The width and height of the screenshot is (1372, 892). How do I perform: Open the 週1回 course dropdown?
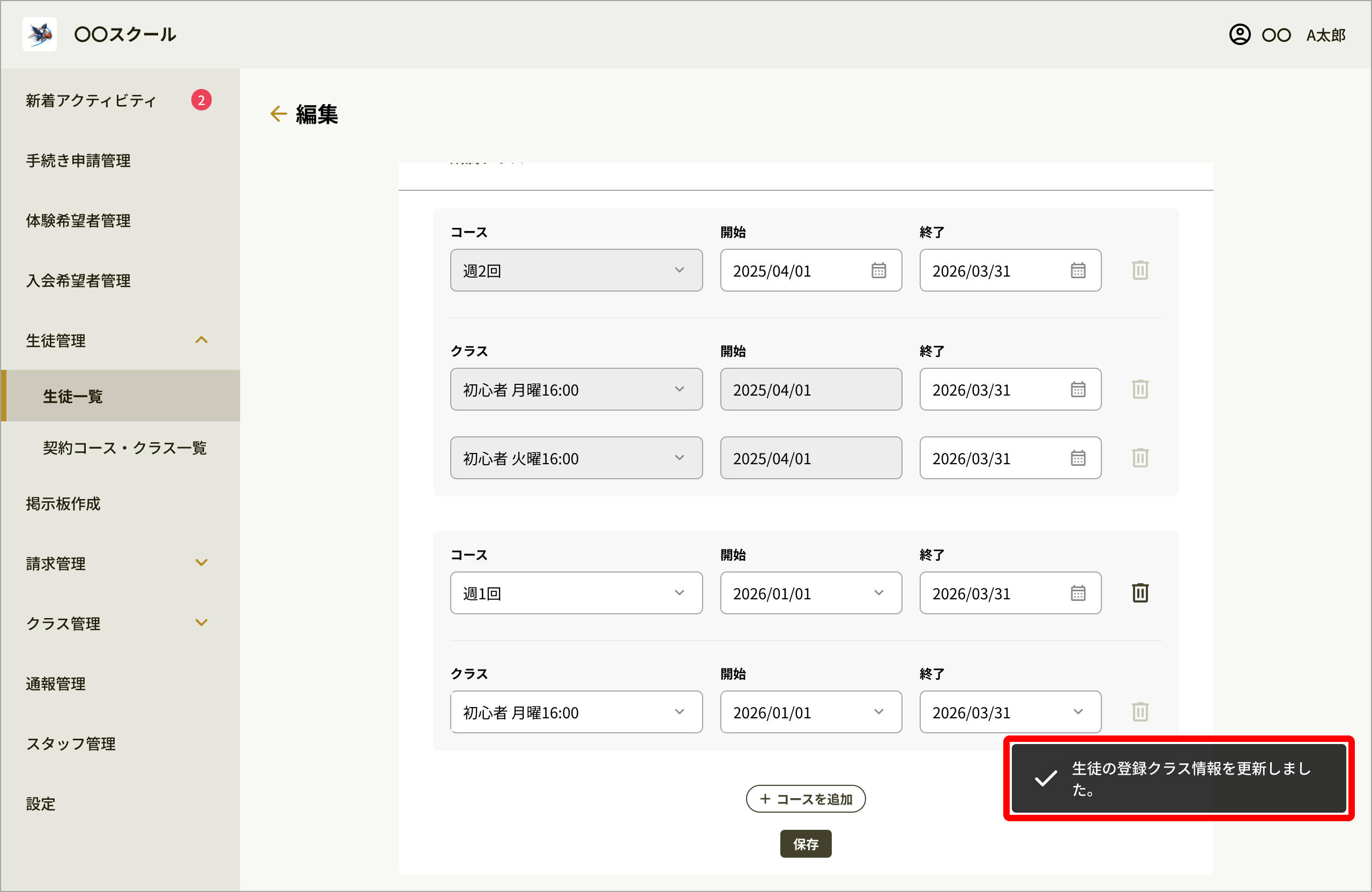(x=576, y=593)
